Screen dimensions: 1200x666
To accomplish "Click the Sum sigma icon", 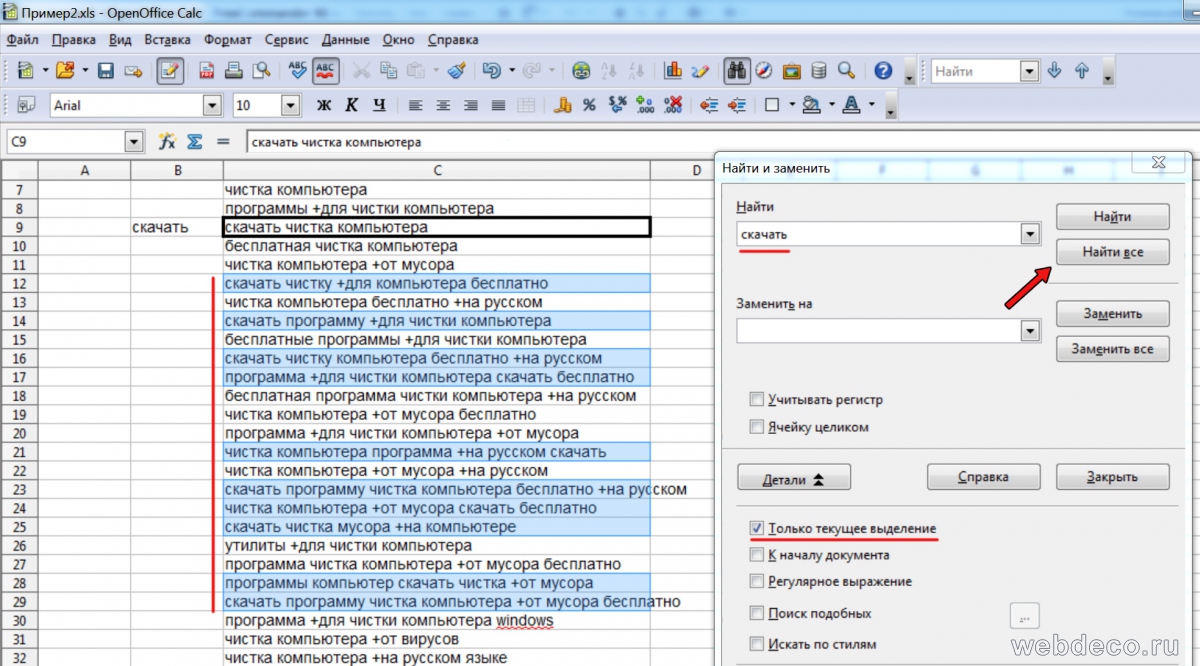I will [x=195, y=142].
